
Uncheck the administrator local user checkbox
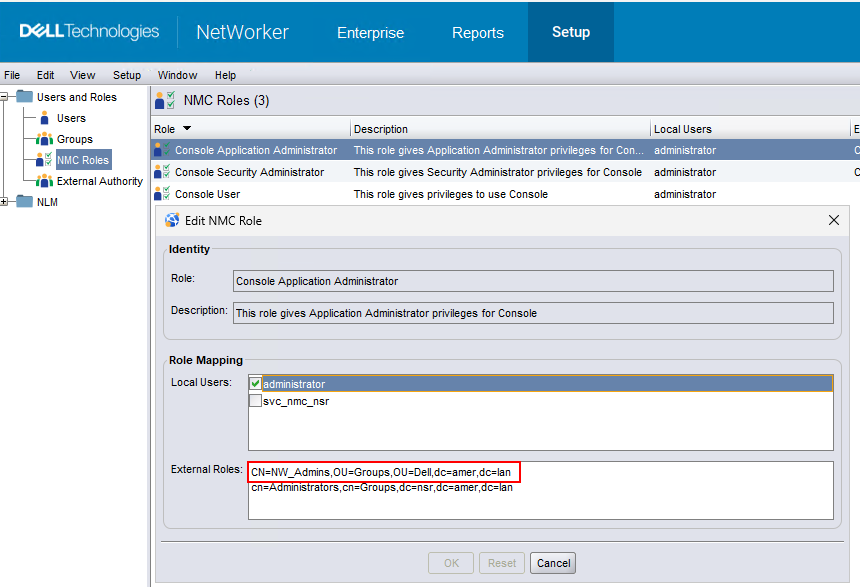click(x=256, y=383)
